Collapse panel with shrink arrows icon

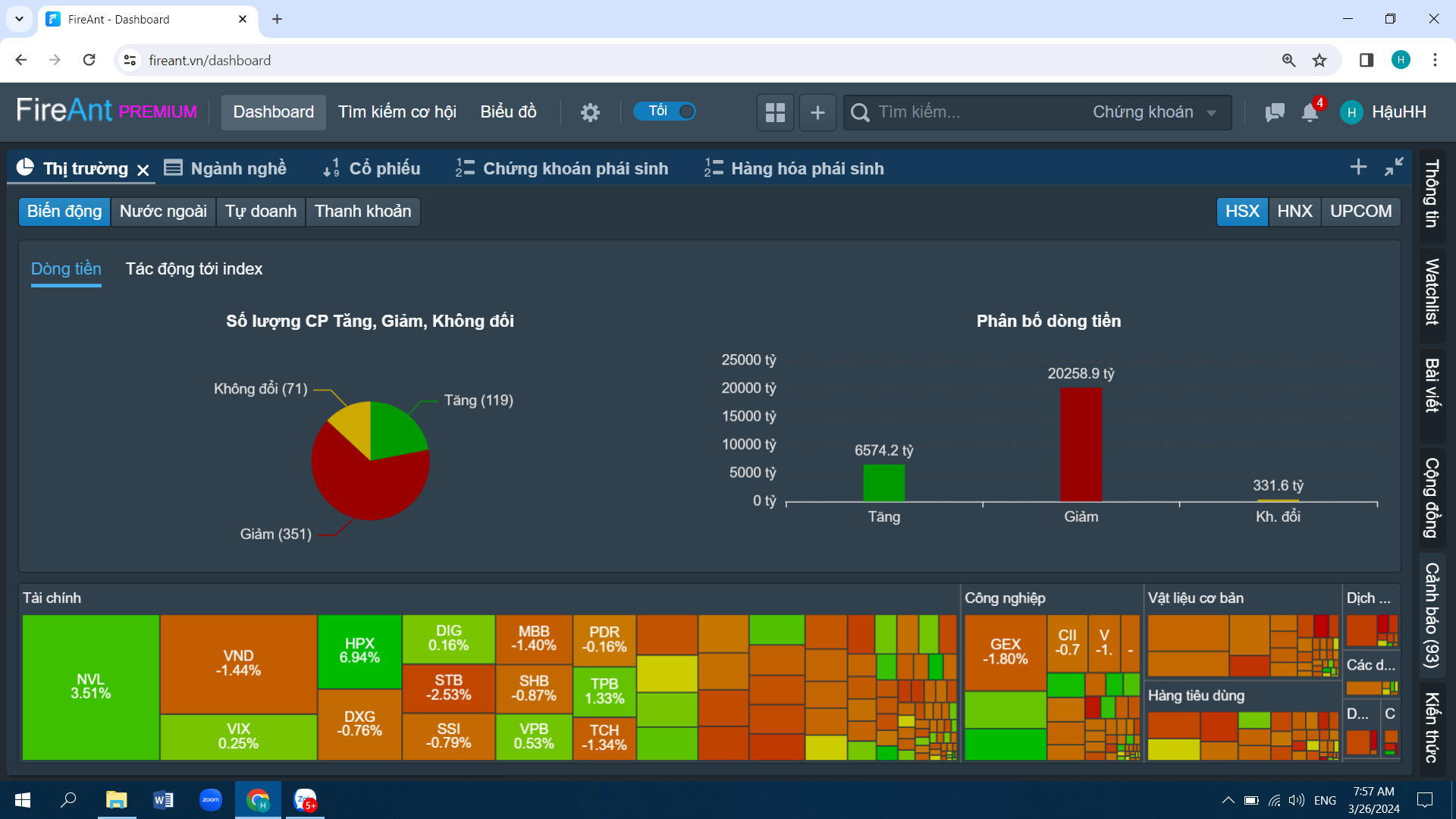[1394, 167]
